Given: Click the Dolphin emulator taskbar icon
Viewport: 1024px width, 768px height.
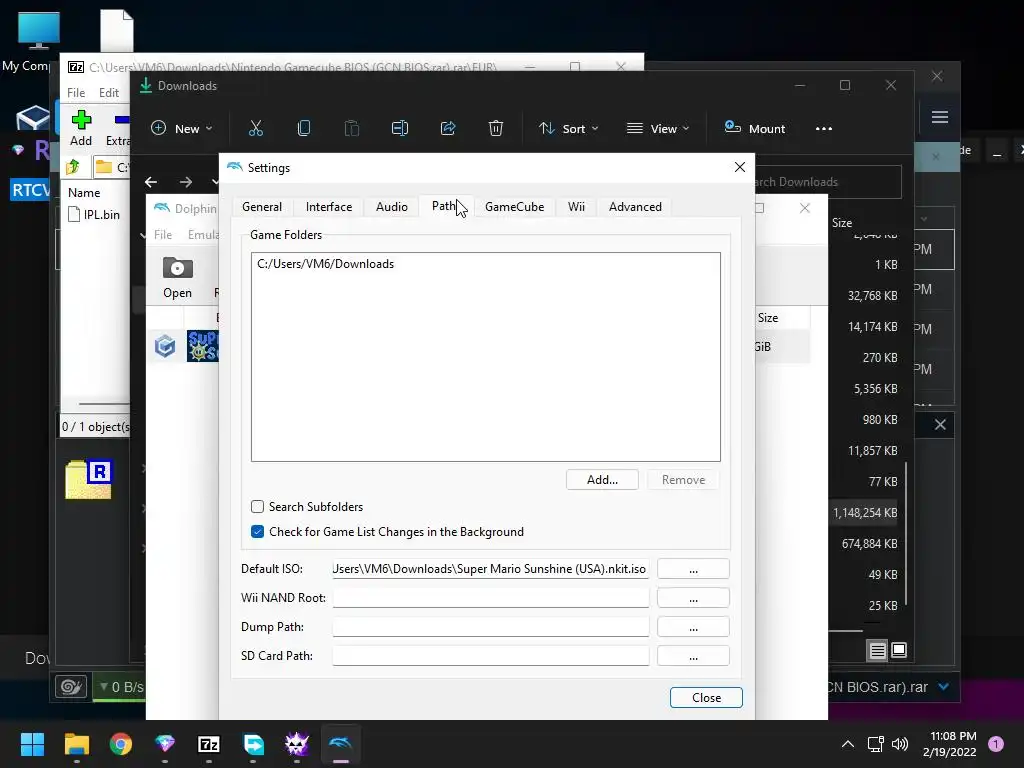Looking at the screenshot, I should pyautogui.click(x=341, y=744).
